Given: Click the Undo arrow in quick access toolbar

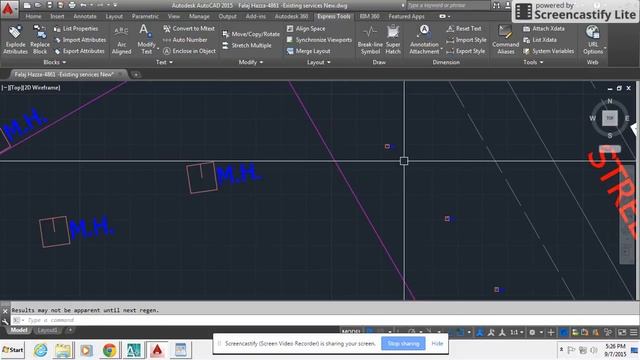Looking at the screenshot, I should pos(83,5).
